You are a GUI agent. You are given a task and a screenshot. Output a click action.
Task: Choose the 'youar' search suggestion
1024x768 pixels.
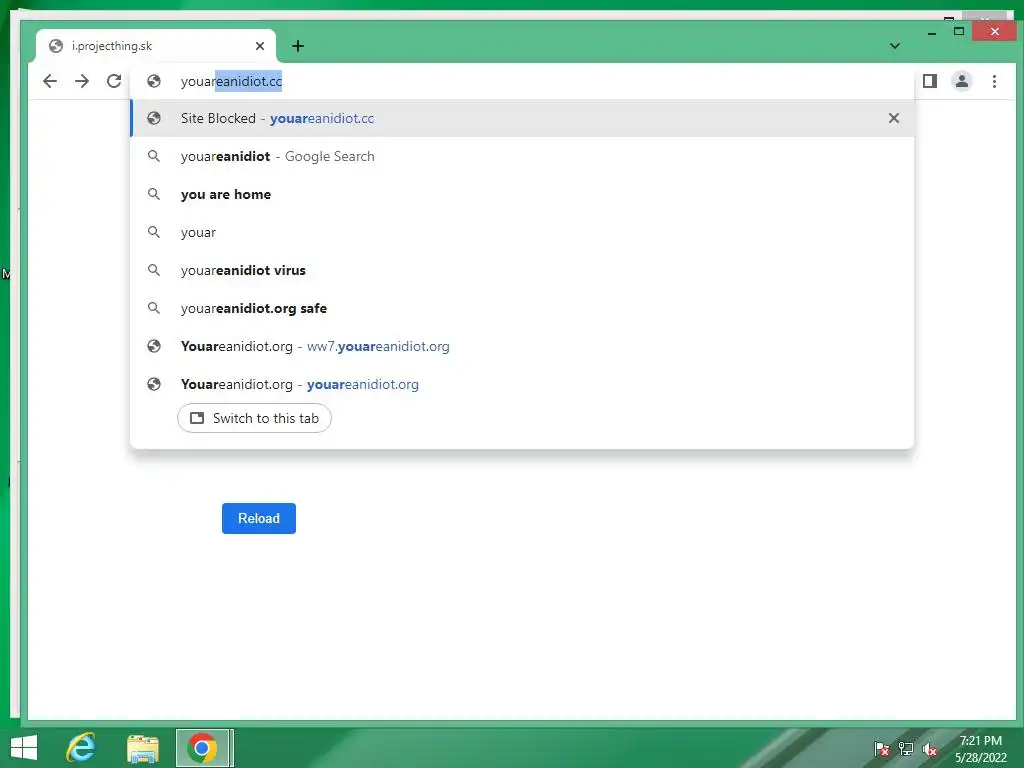(x=522, y=232)
